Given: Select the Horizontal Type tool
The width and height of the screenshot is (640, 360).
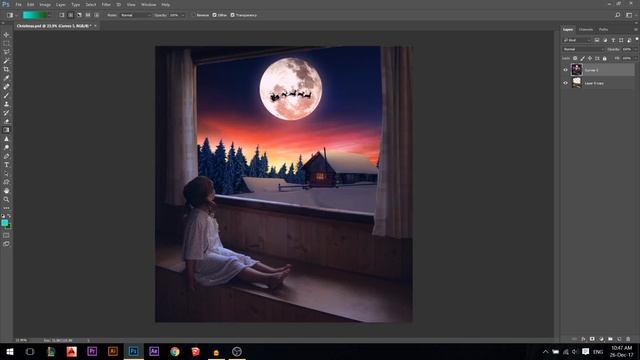Looking at the screenshot, I should (6, 165).
